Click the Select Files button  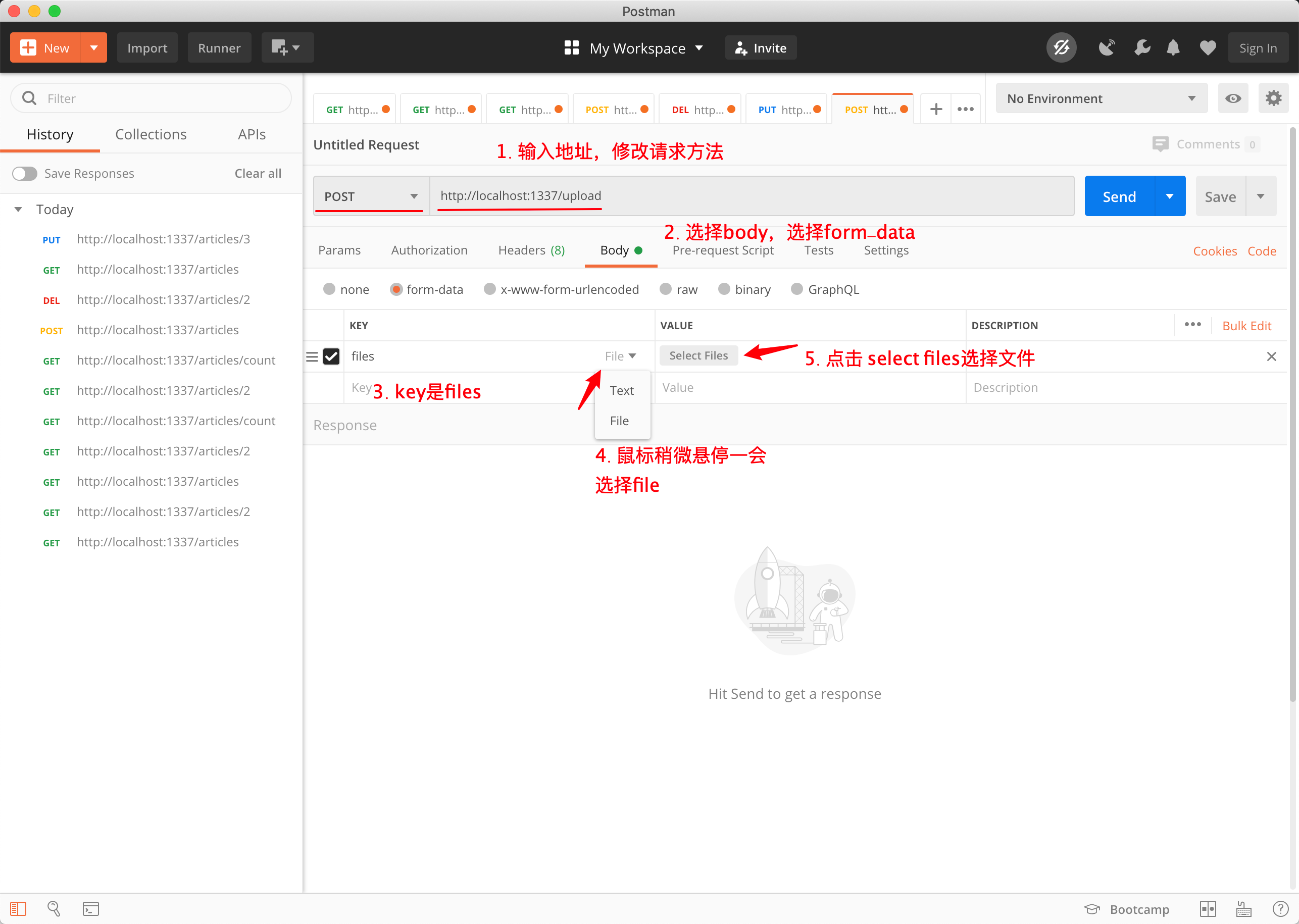pyautogui.click(x=698, y=355)
